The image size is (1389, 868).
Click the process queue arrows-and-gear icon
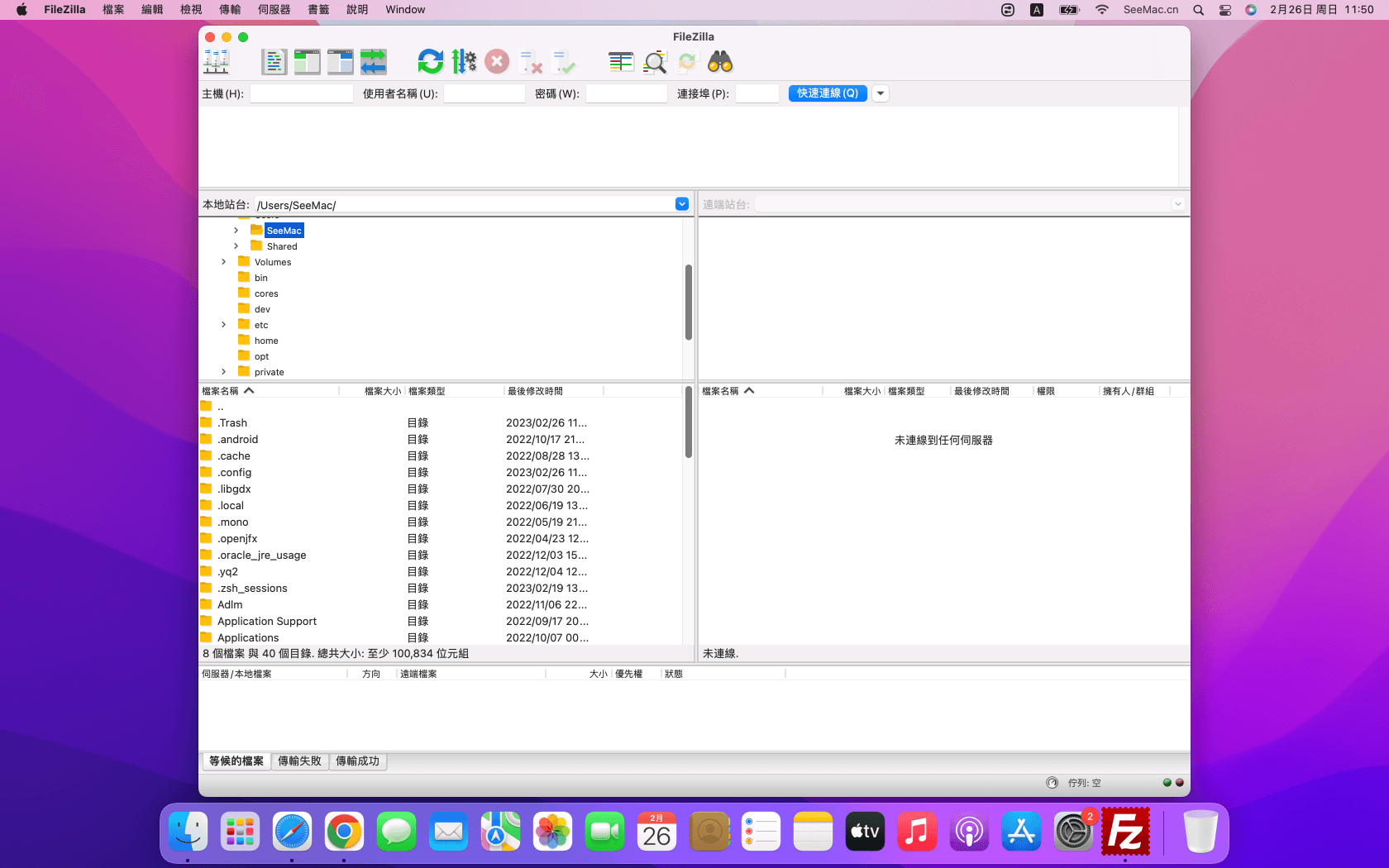point(464,62)
